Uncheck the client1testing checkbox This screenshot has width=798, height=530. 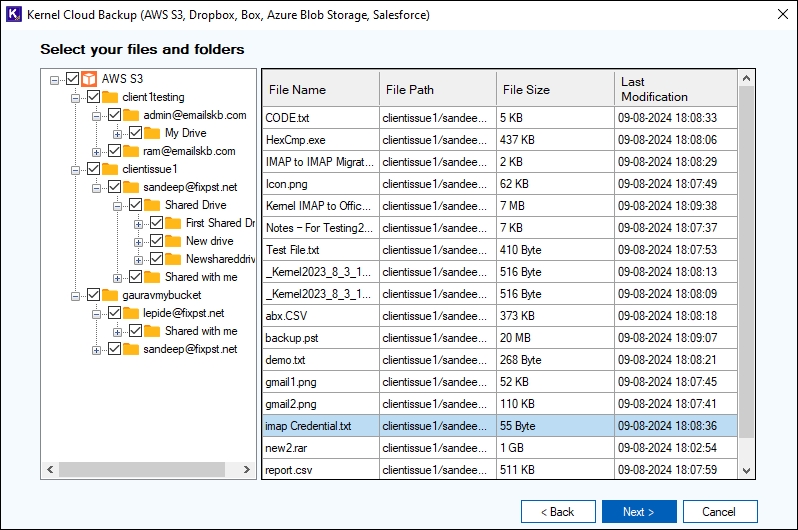click(x=94, y=97)
